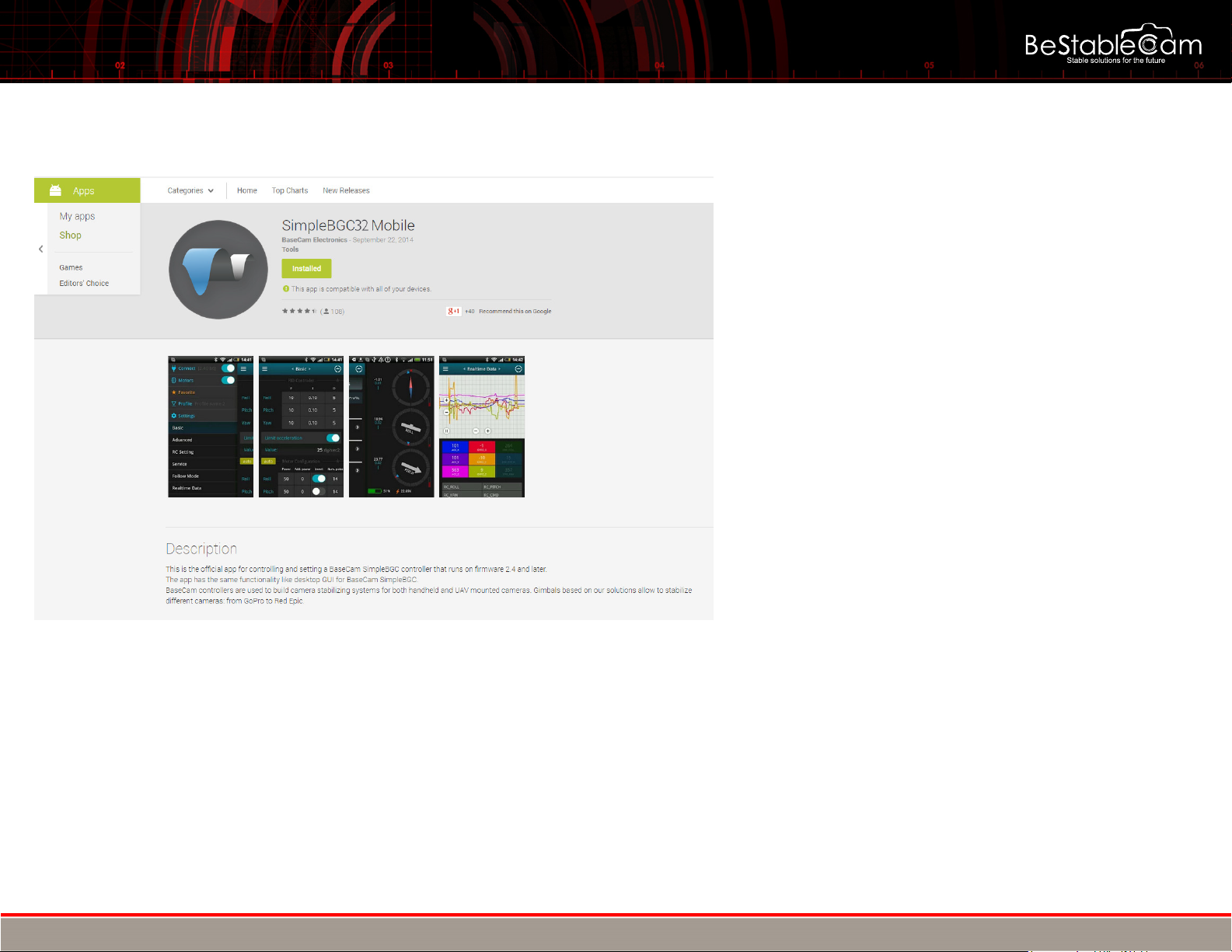Image resolution: width=1232 pixels, height=952 pixels.
Task: Click Recommend this on Google text
Action: pyautogui.click(x=515, y=312)
